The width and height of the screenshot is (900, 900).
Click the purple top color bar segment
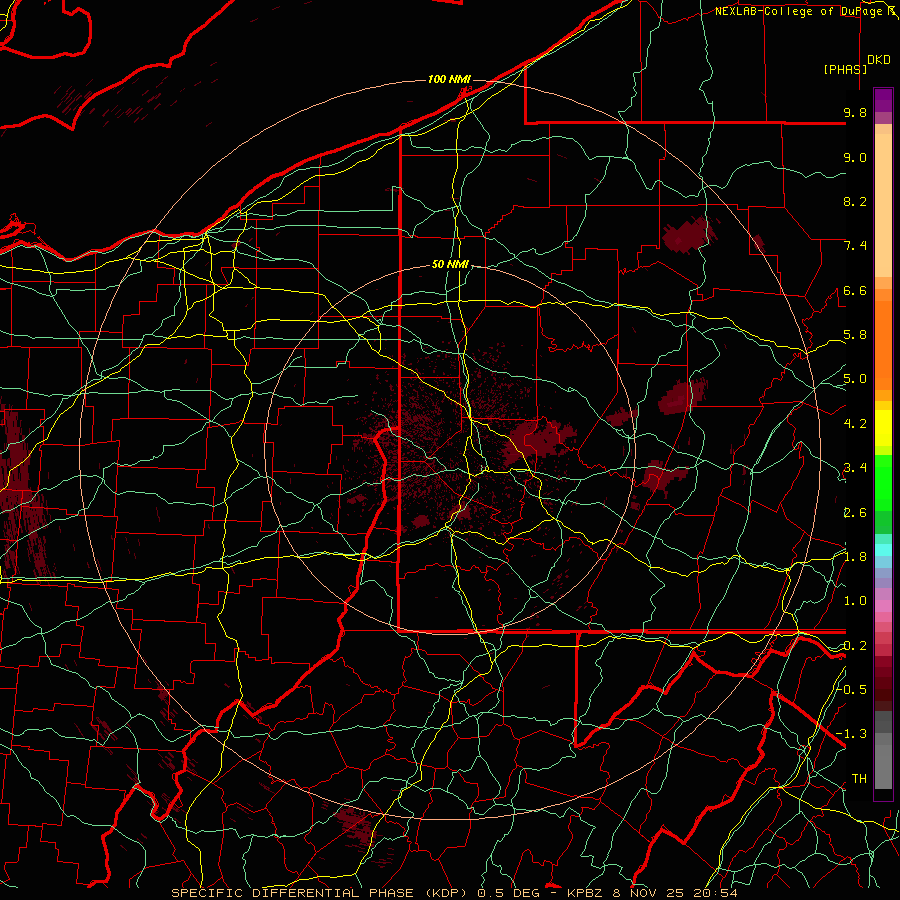click(883, 100)
